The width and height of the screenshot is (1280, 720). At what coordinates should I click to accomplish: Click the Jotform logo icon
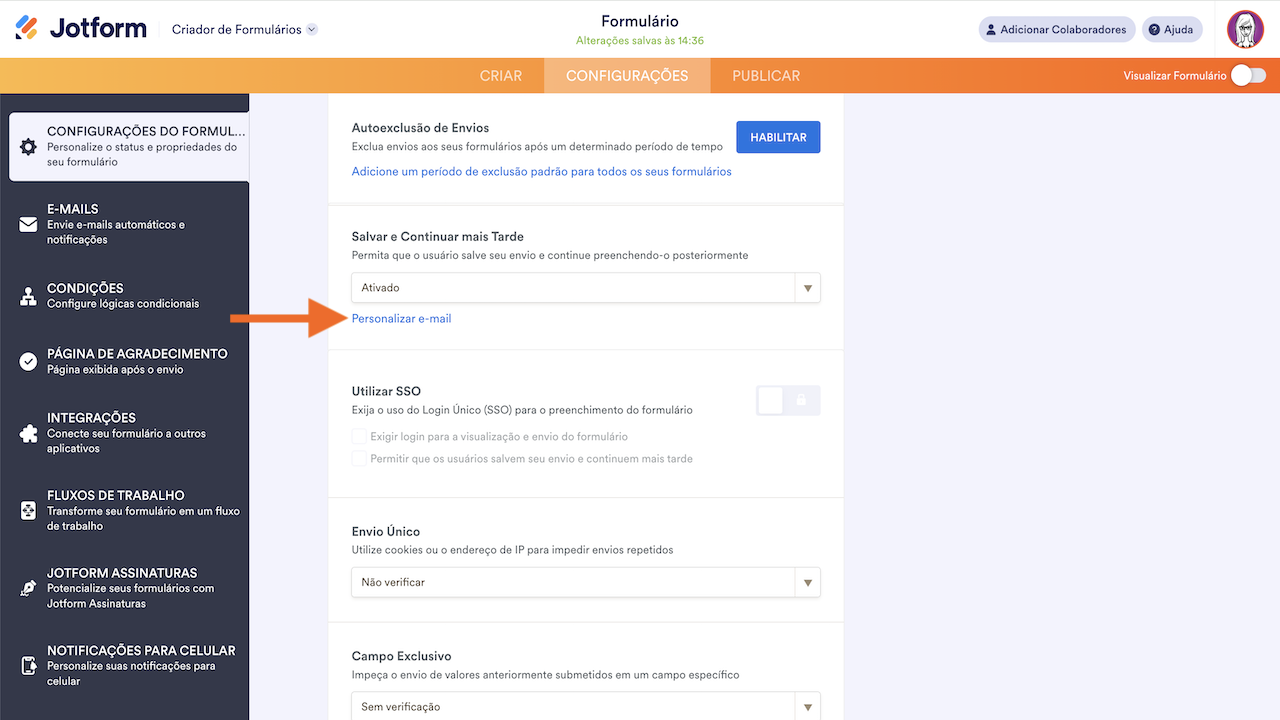(27, 28)
